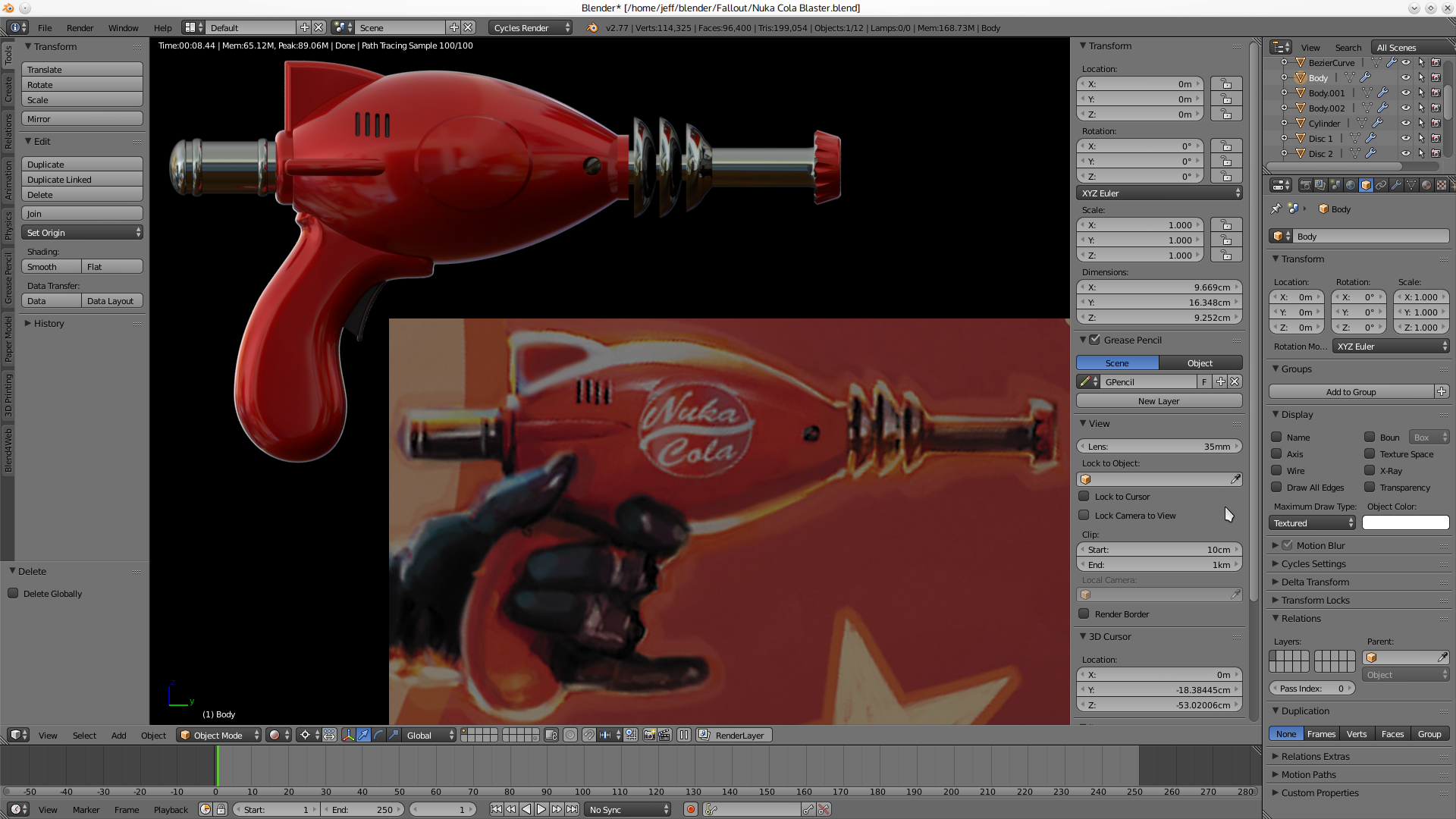Enable Lock Camera to View

pyautogui.click(x=1084, y=515)
